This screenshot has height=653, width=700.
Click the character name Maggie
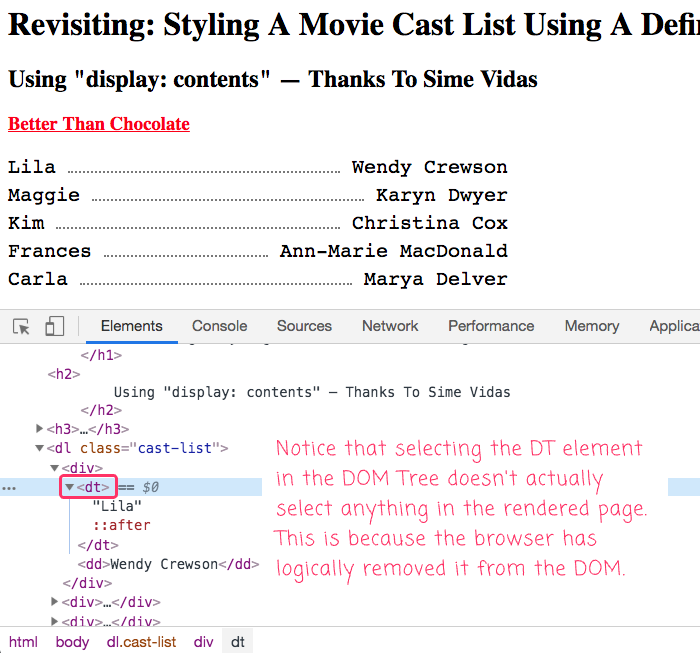pos(44,195)
